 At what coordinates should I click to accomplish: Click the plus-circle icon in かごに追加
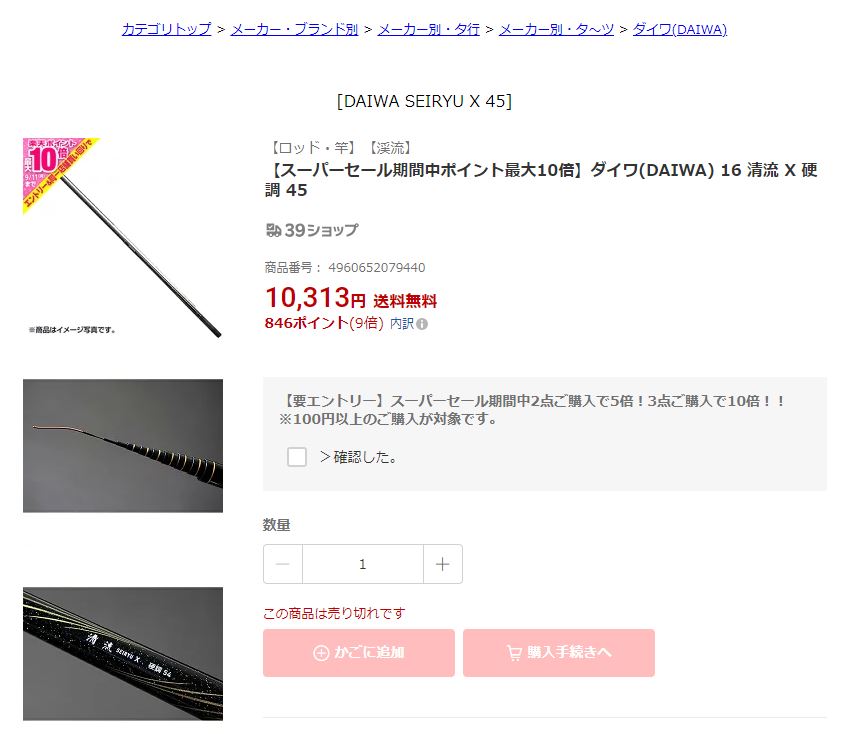(x=321, y=653)
